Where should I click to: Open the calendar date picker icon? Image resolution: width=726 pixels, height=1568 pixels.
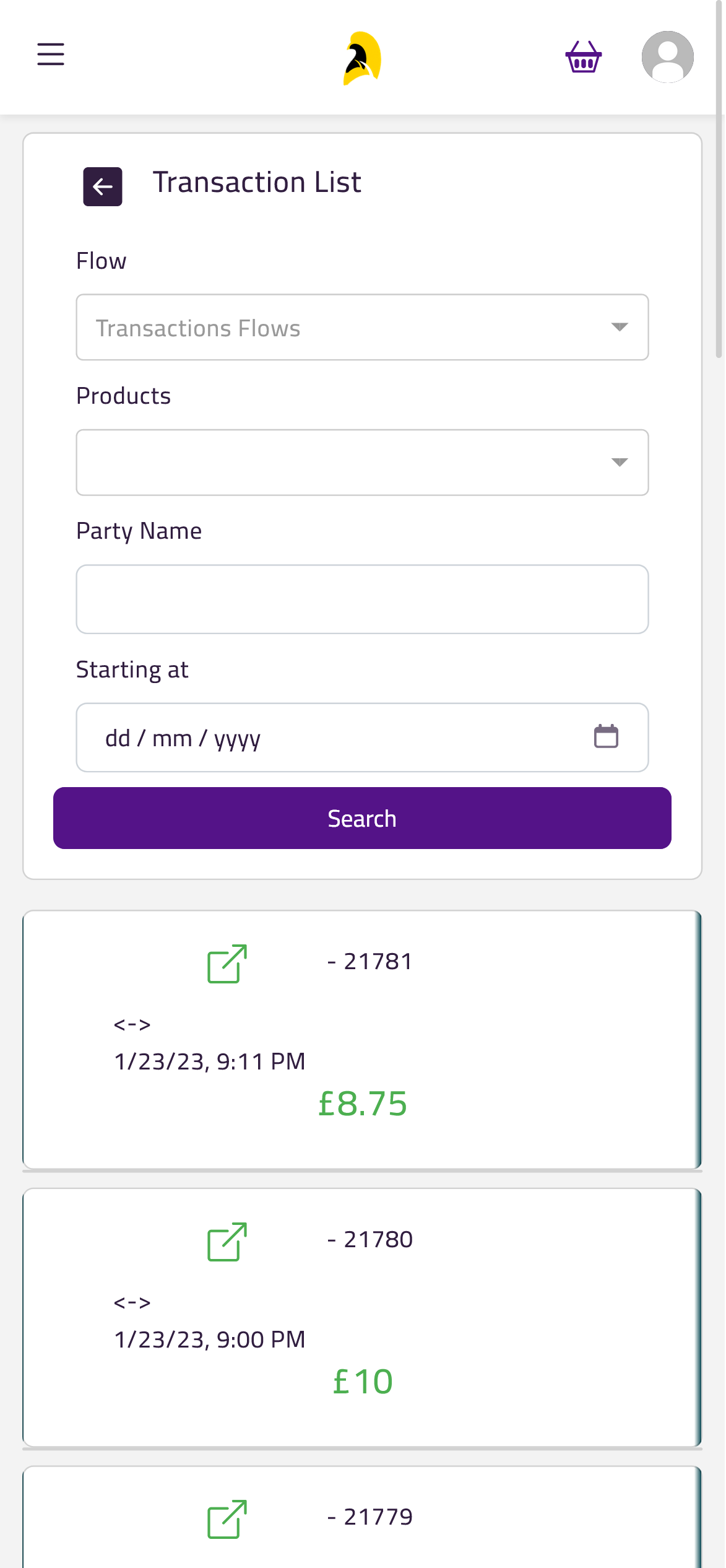point(606,736)
